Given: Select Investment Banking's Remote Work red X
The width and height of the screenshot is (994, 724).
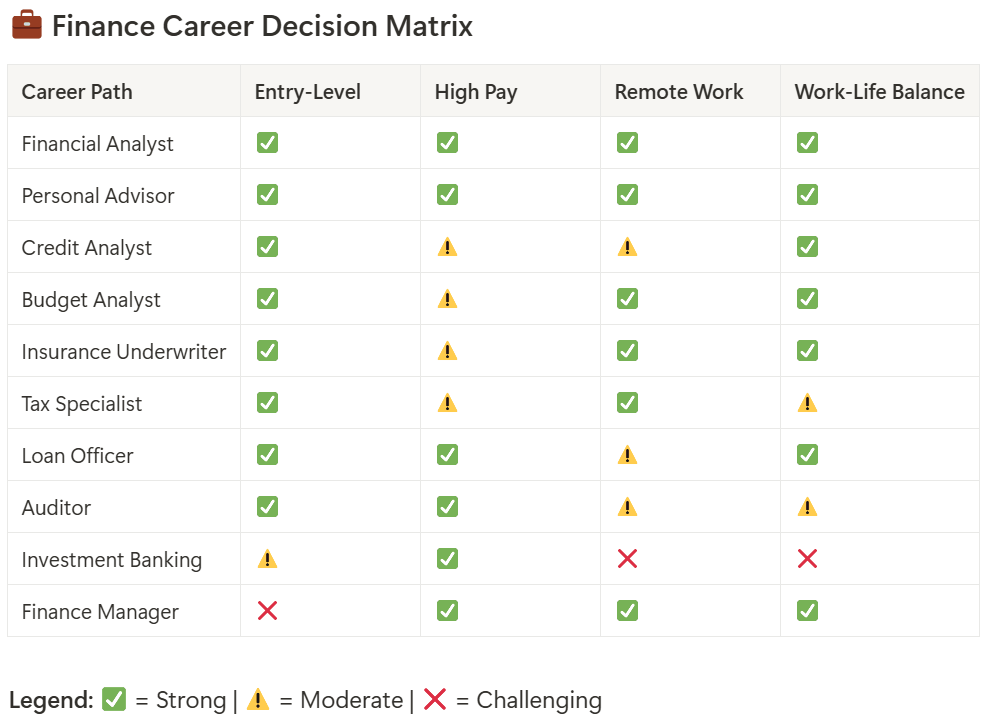Looking at the screenshot, I should pos(627,559).
